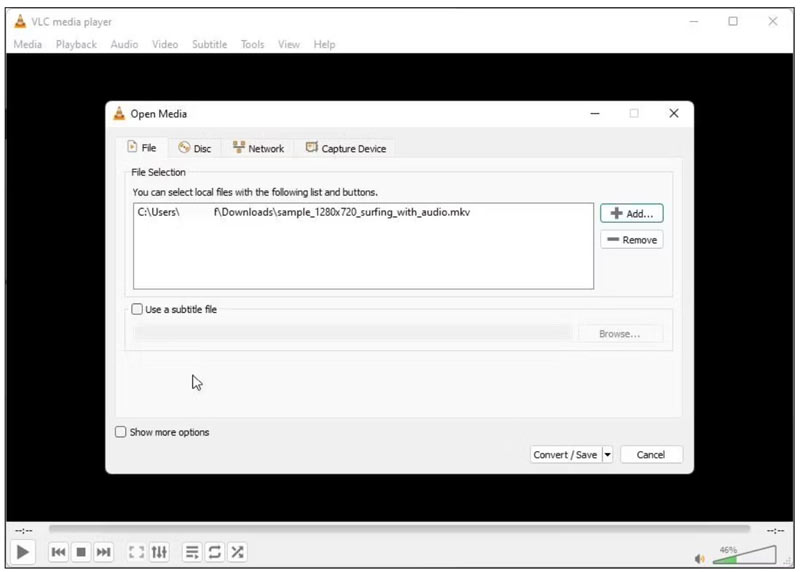Open the Help menu
Image resolution: width=800 pixels, height=572 pixels.
coord(324,44)
